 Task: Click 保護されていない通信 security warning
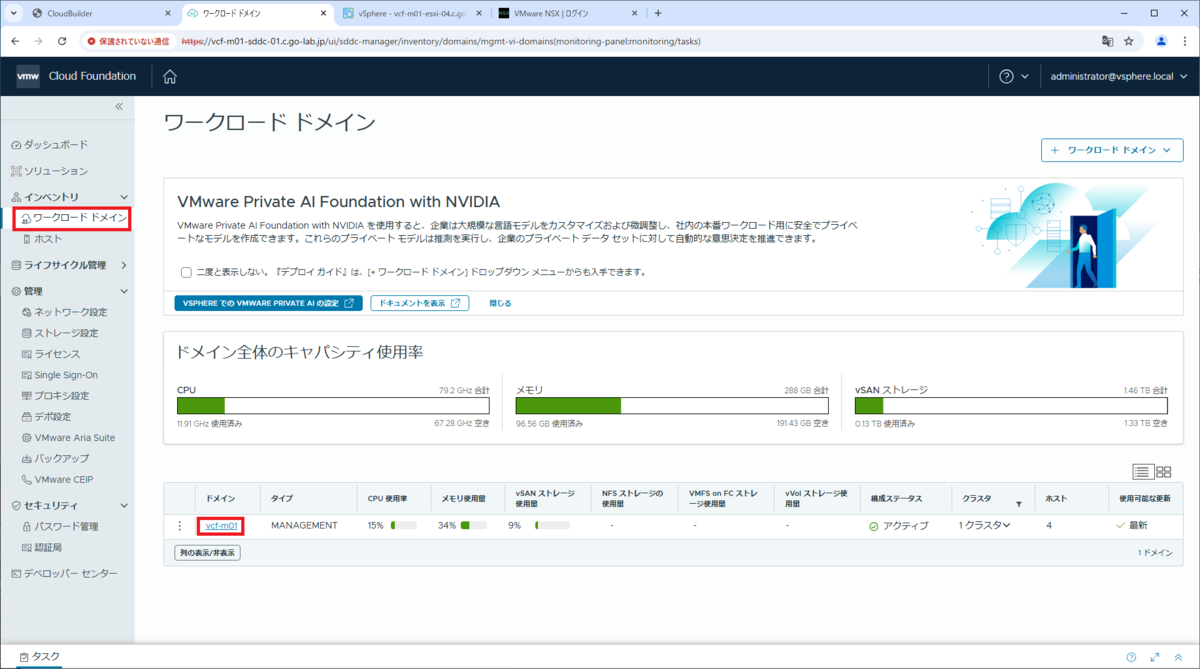click(127, 41)
